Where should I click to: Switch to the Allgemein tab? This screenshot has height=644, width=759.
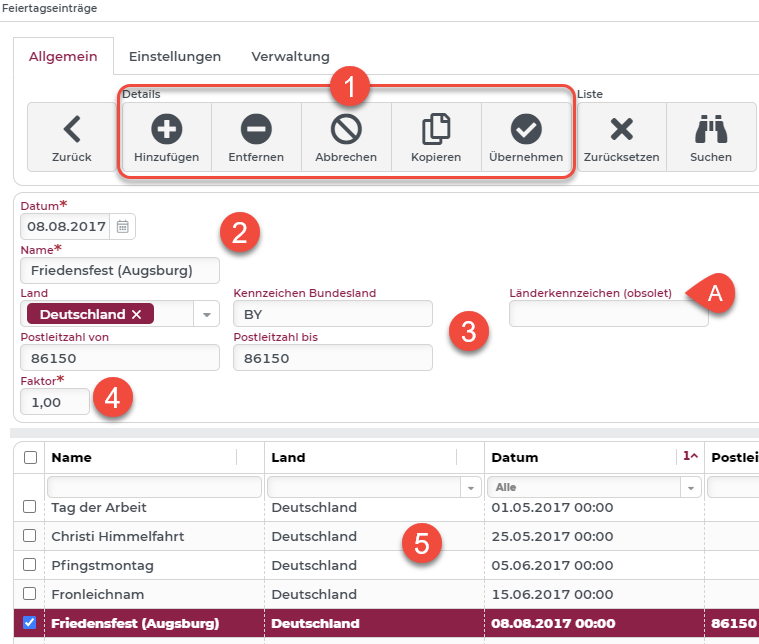(63, 56)
